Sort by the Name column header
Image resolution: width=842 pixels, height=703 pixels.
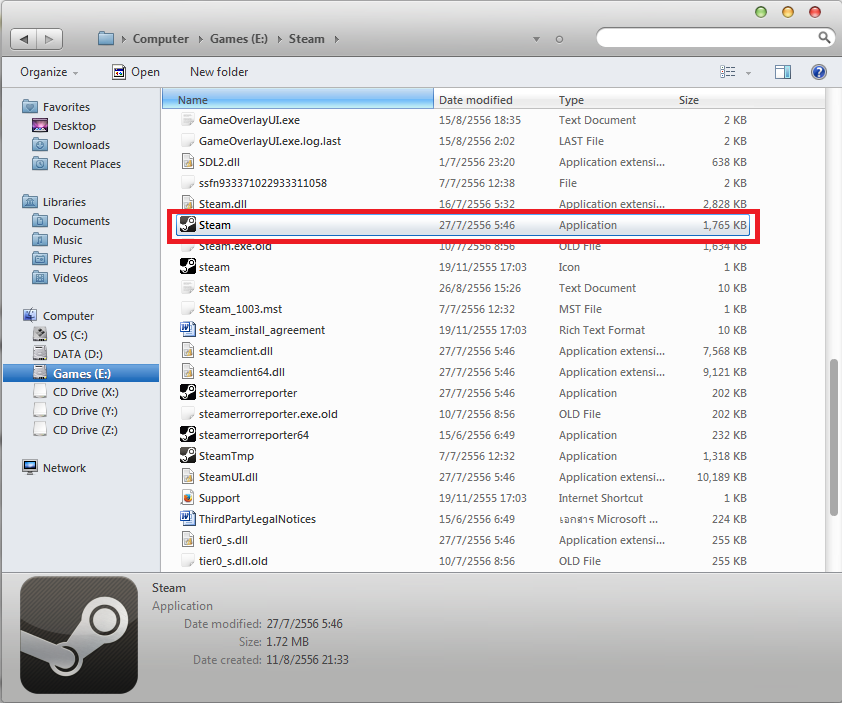click(297, 100)
